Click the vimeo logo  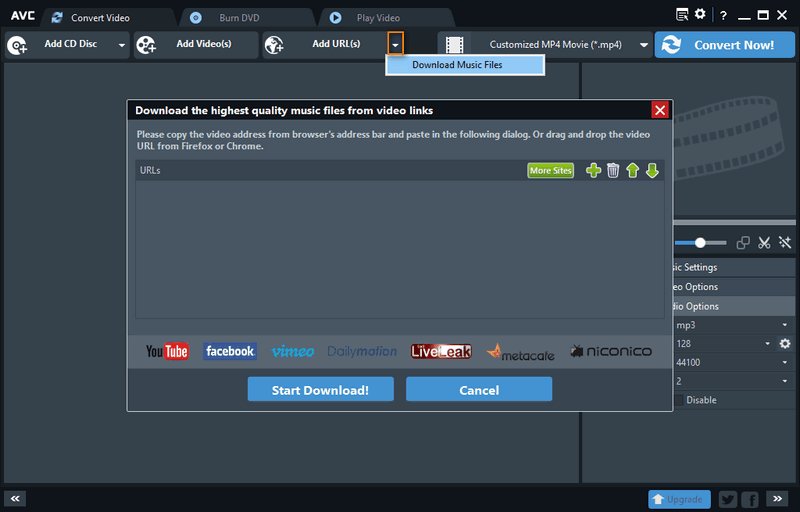[x=292, y=351]
